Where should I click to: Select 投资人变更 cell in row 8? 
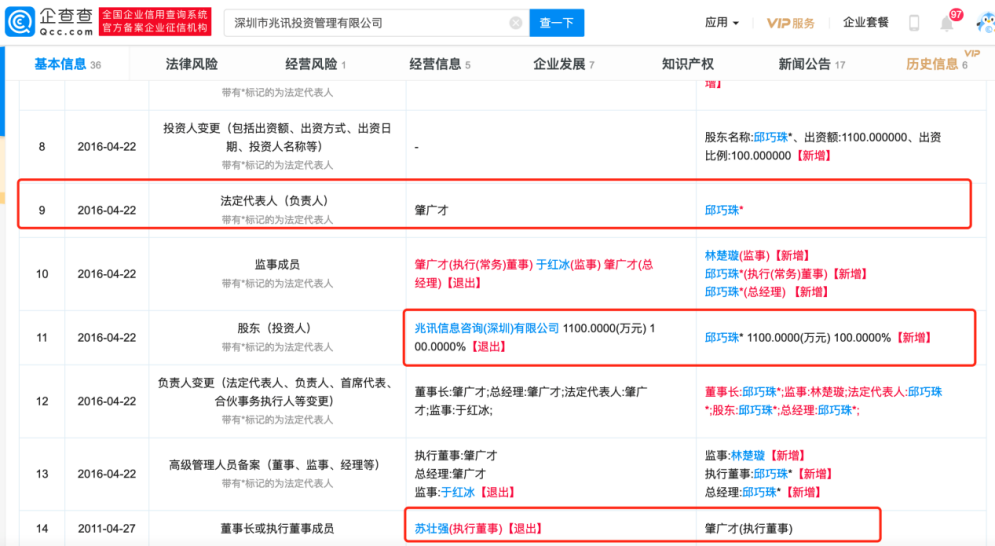[x=277, y=146]
